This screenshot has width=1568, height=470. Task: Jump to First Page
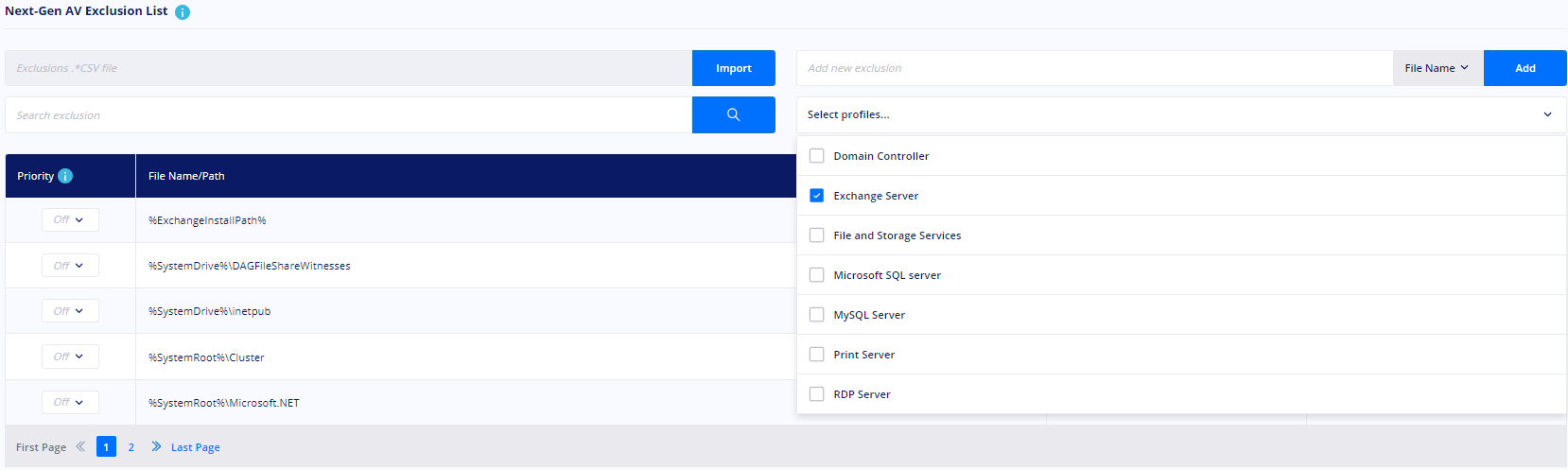41,447
